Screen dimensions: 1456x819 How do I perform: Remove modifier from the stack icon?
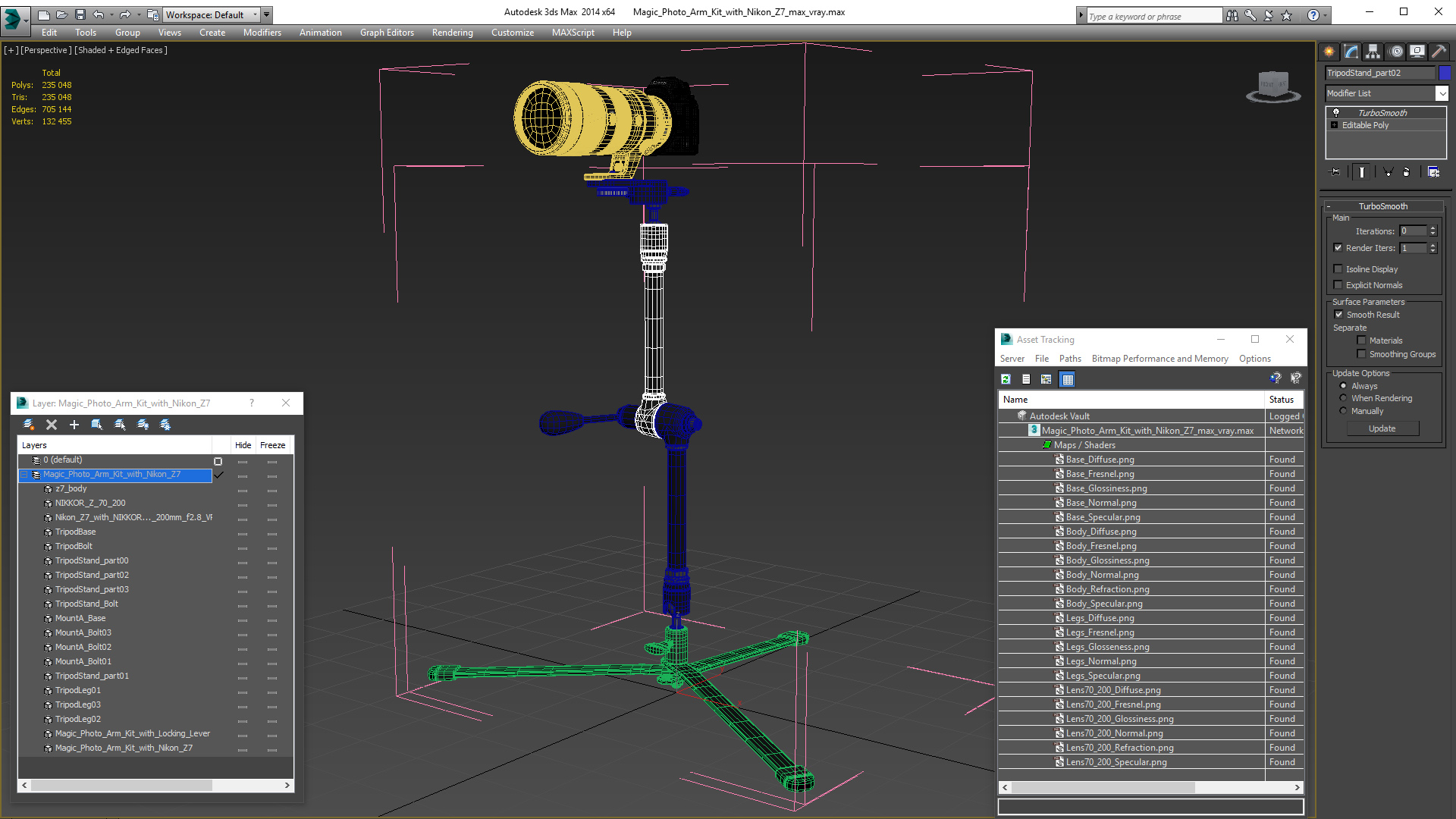click(1407, 172)
